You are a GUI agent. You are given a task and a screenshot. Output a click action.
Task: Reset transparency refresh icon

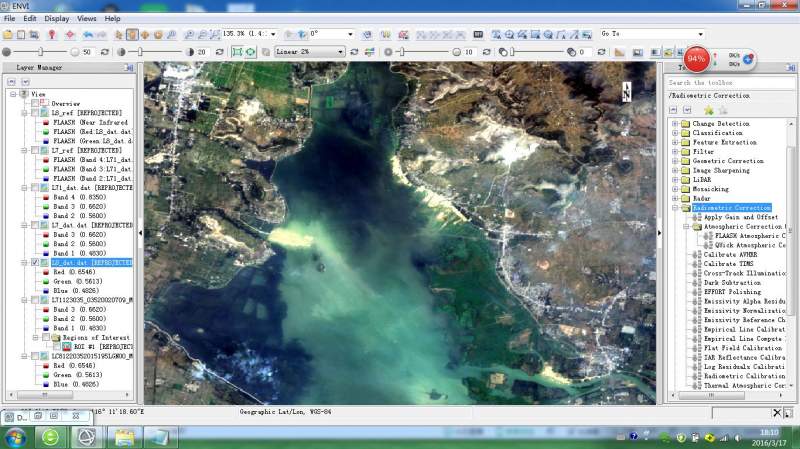click(602, 52)
